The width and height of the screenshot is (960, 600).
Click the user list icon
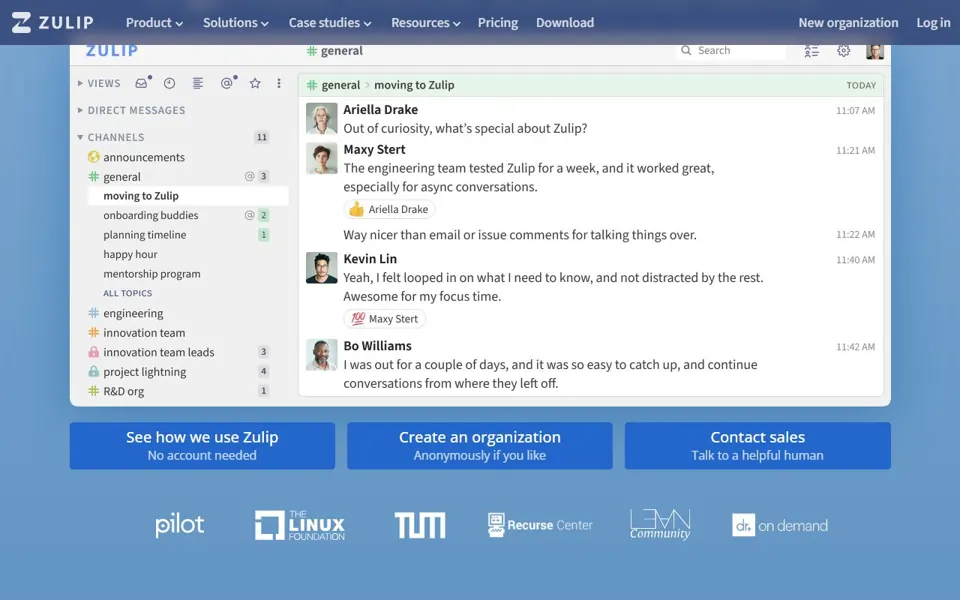point(811,51)
